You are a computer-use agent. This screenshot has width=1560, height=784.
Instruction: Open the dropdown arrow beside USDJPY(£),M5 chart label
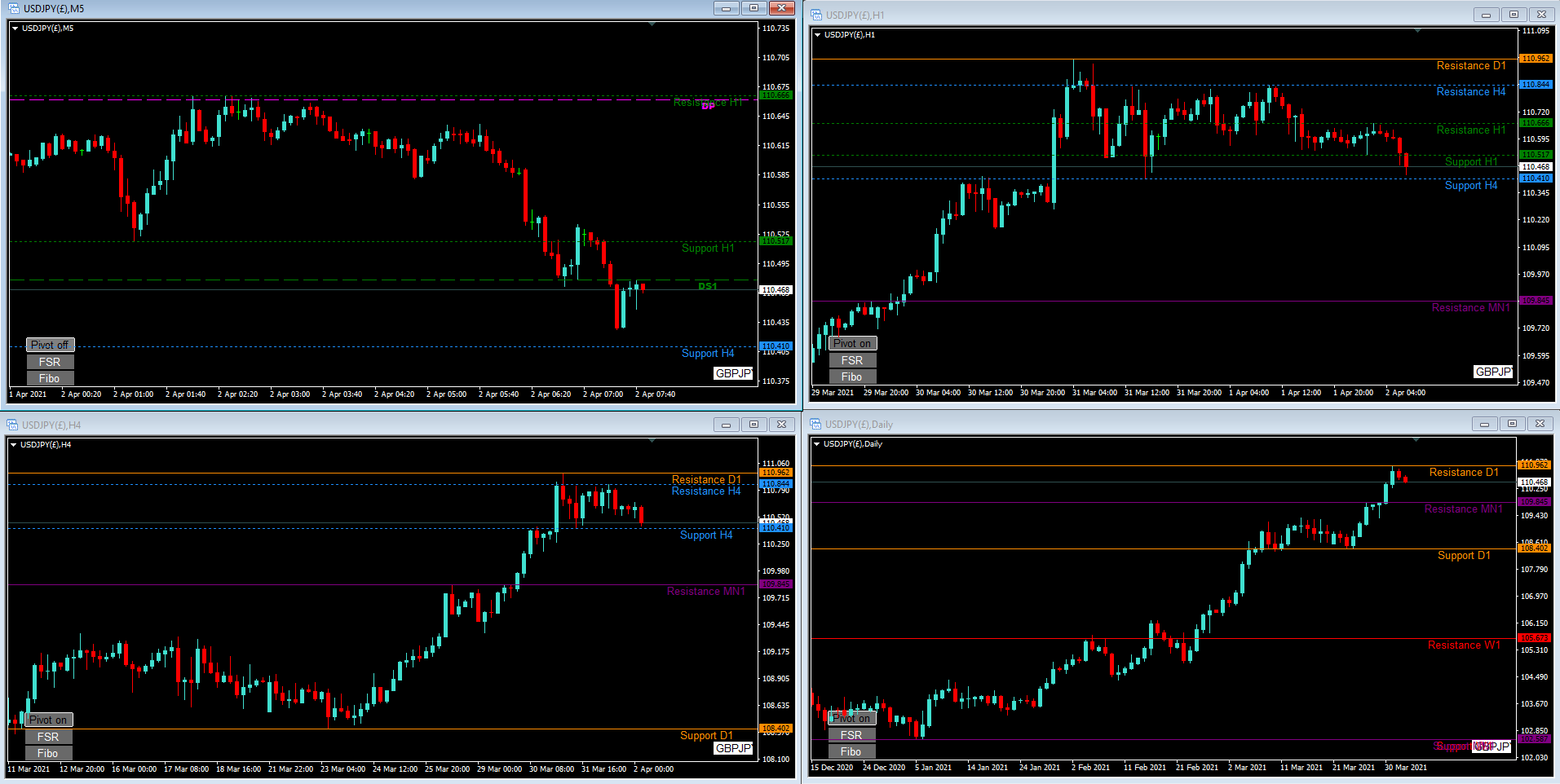coord(15,29)
